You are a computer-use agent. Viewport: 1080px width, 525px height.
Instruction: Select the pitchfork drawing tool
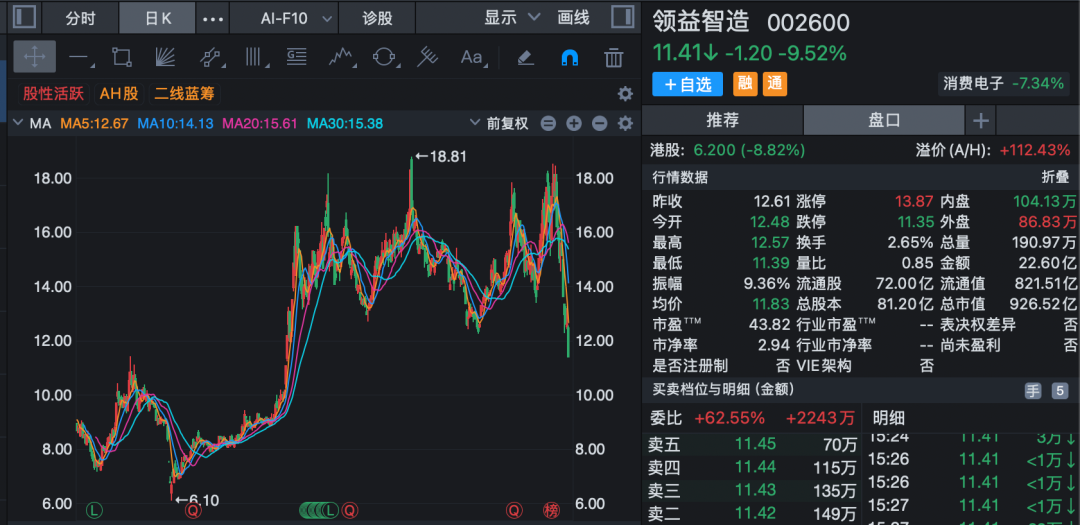pyautogui.click(x=427, y=57)
